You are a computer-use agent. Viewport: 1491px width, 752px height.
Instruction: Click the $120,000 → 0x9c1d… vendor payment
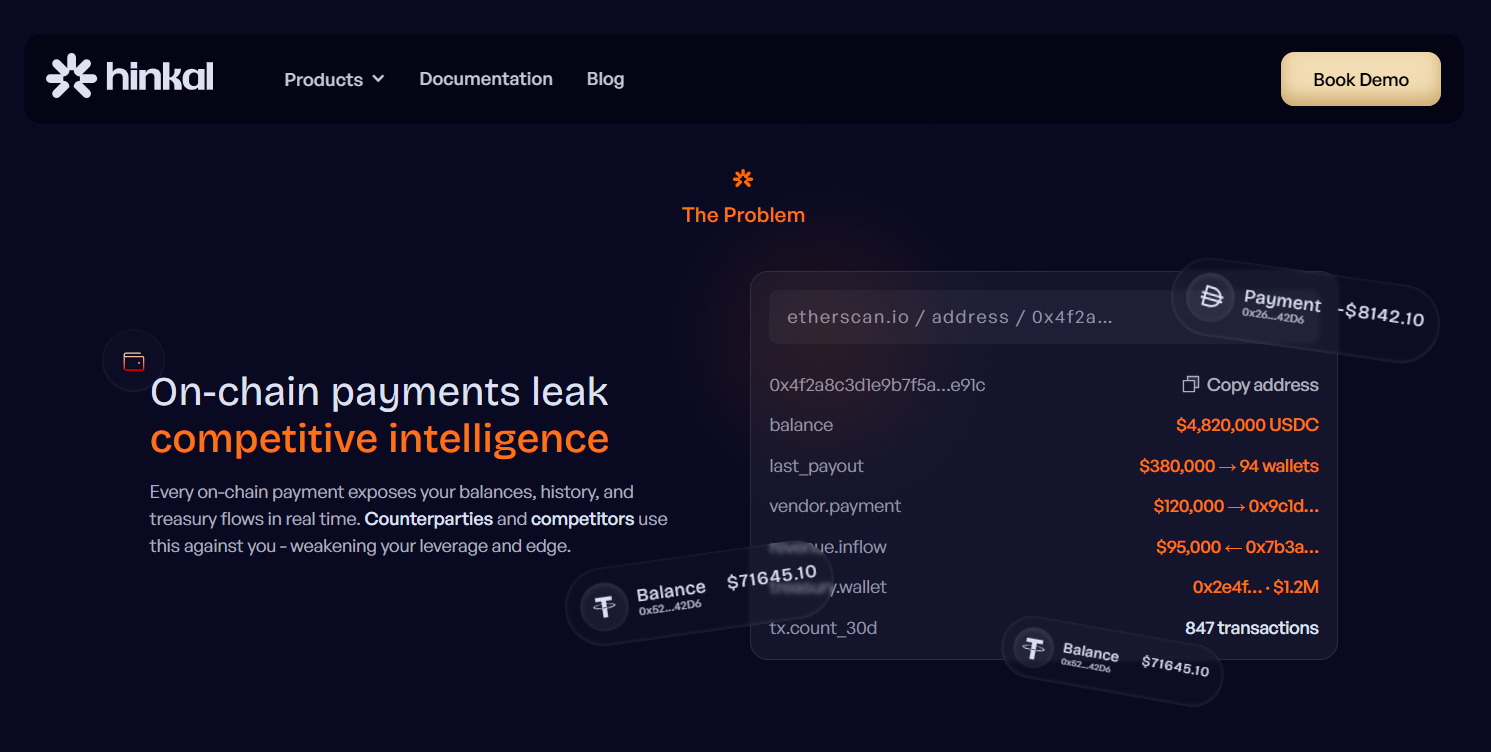(1236, 506)
